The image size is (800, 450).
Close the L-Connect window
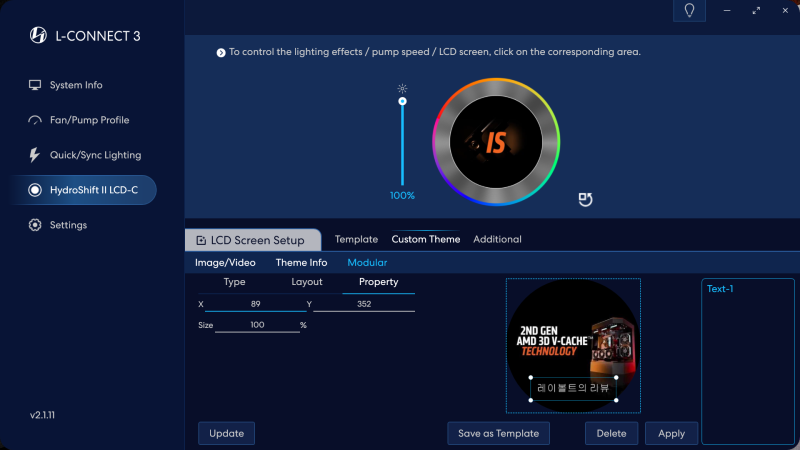785,10
